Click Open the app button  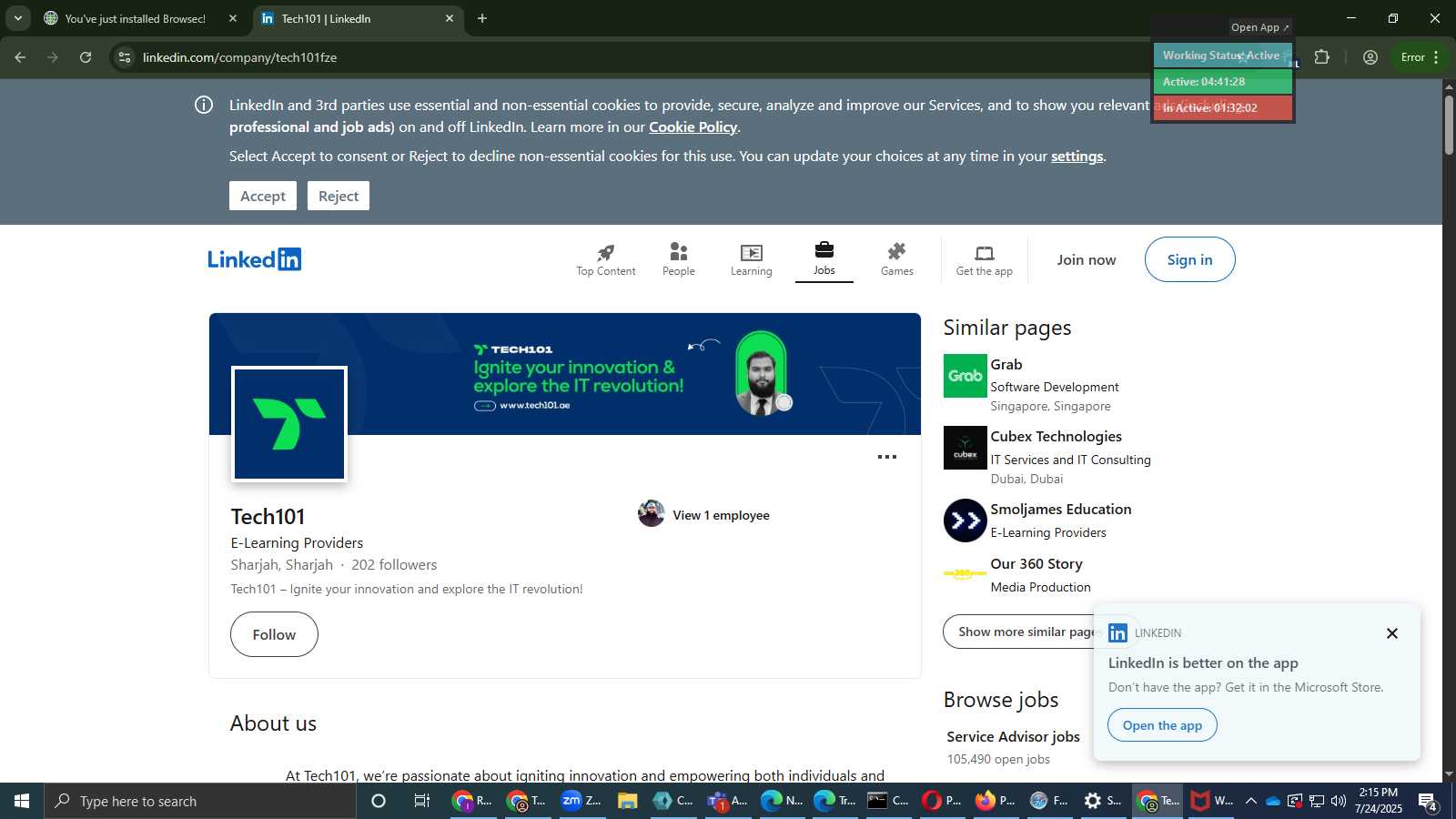click(x=1162, y=725)
